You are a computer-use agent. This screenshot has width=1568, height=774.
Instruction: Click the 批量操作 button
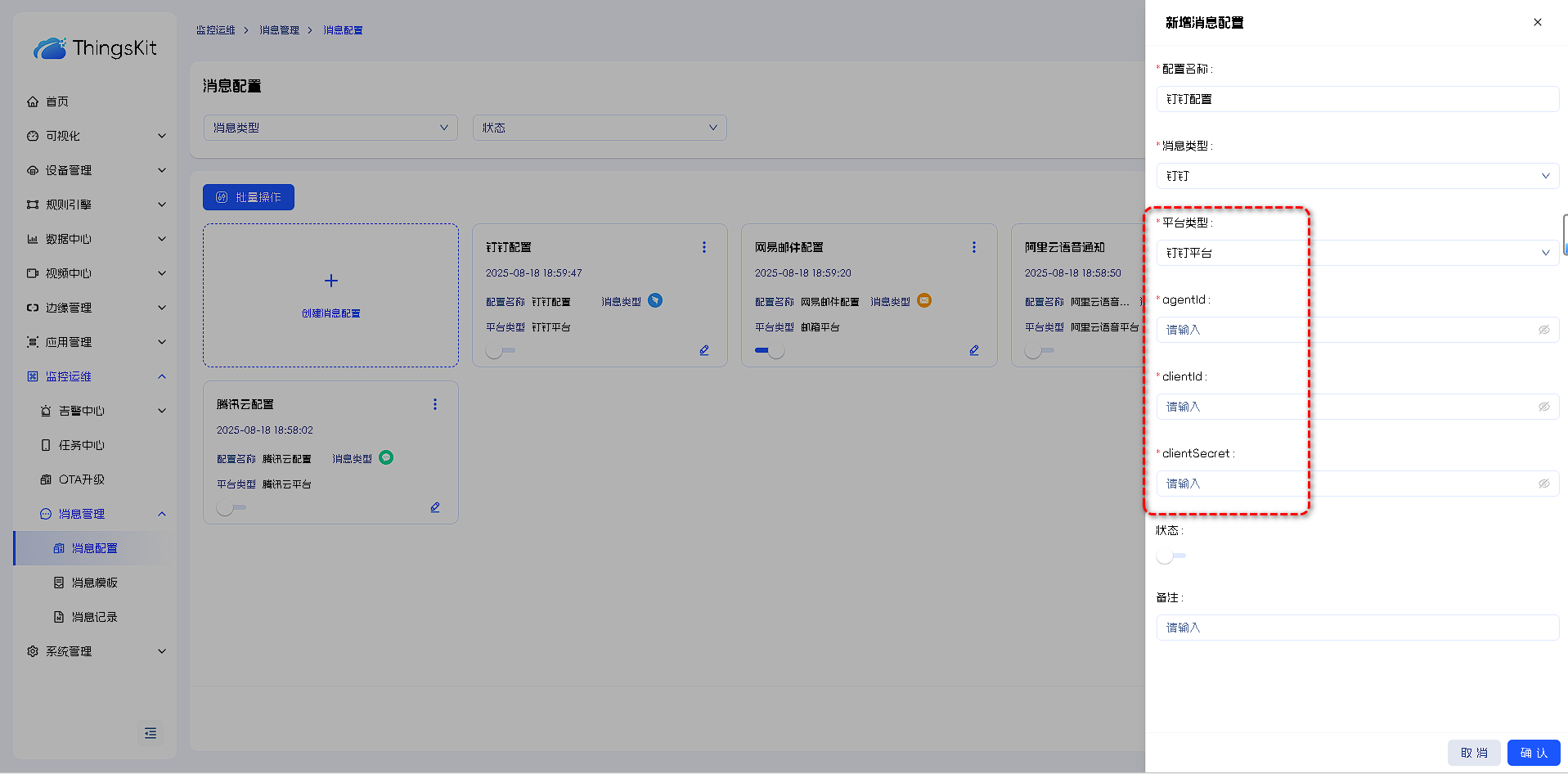[249, 197]
